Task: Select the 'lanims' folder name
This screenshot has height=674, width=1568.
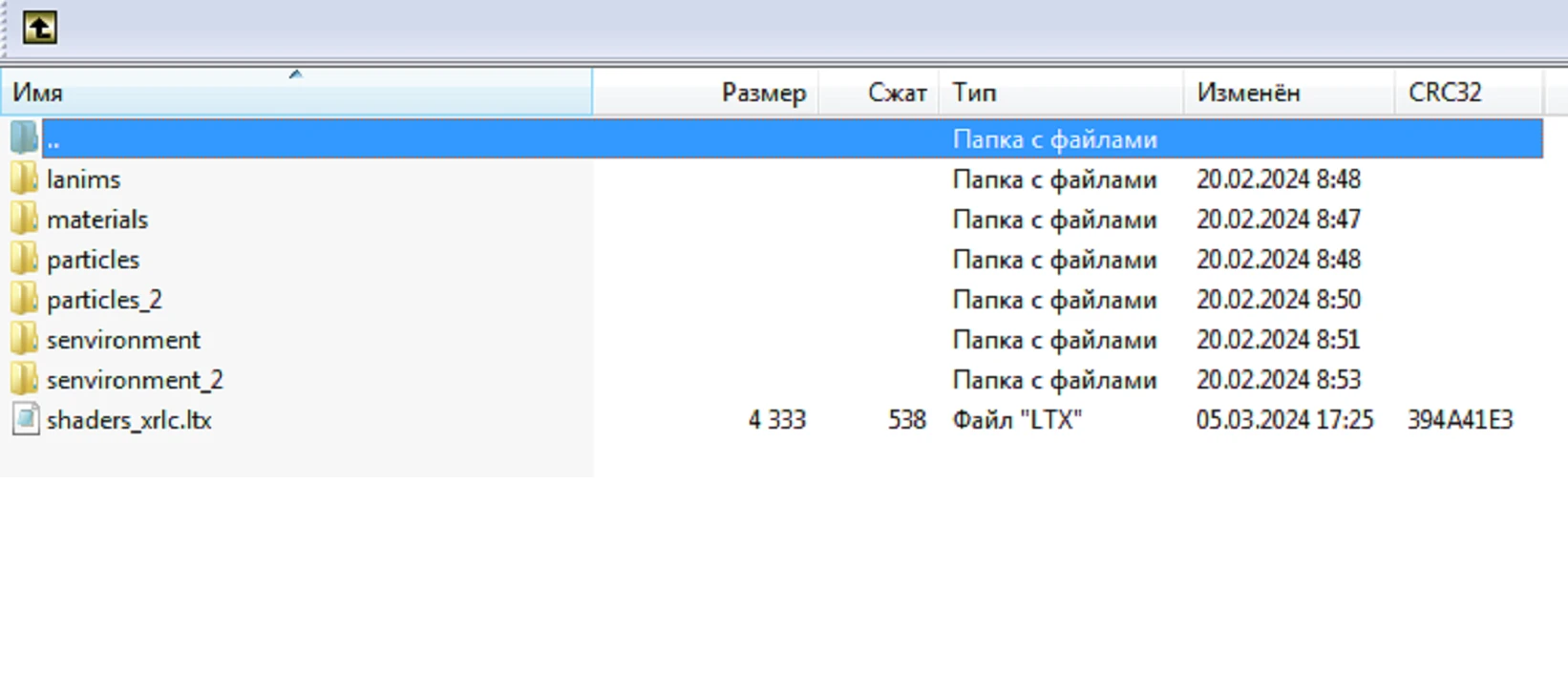Action: point(84,179)
